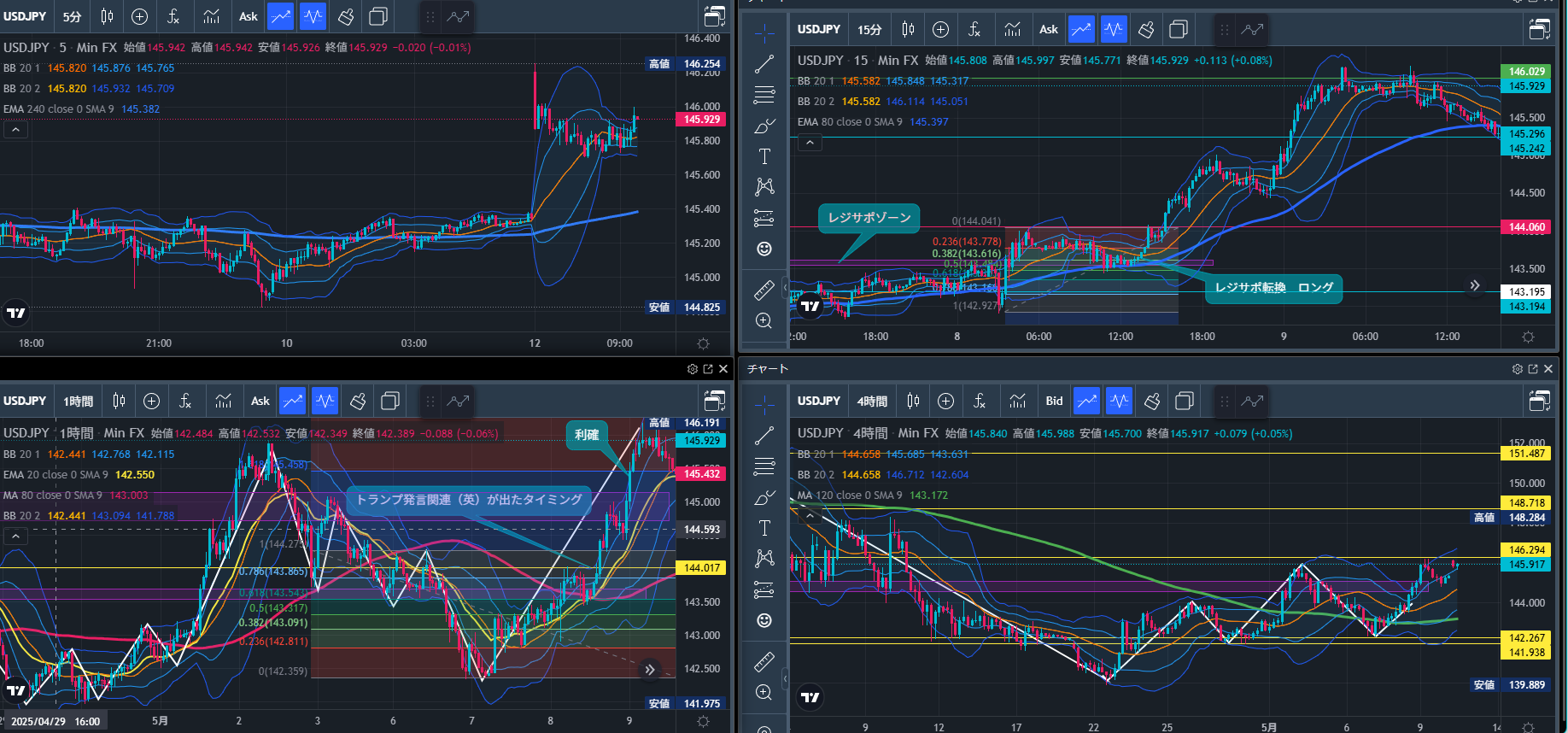
Task: Select forecasting position tool in 15分 chart
Action: [764, 218]
